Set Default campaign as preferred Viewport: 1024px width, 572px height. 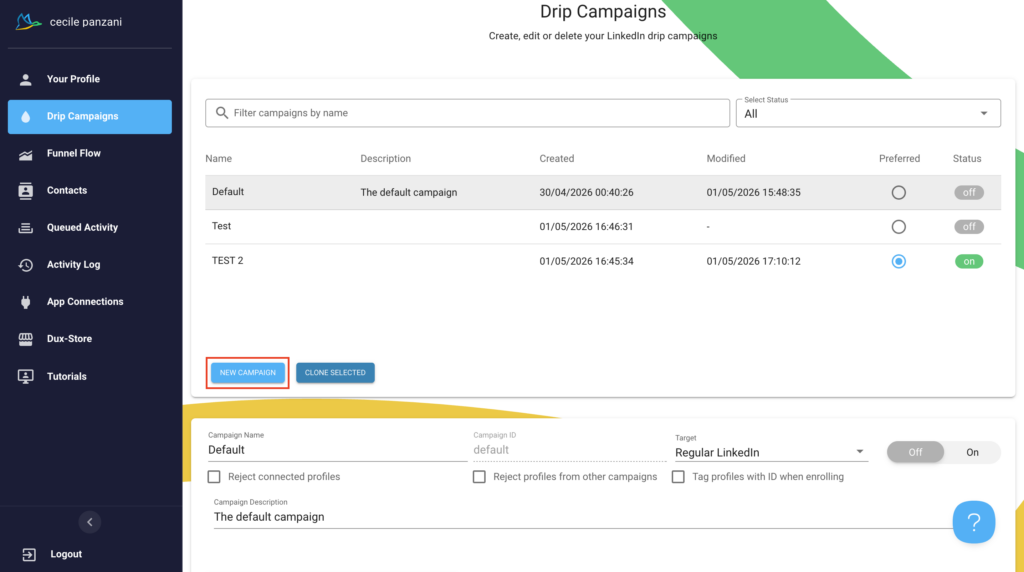point(899,193)
